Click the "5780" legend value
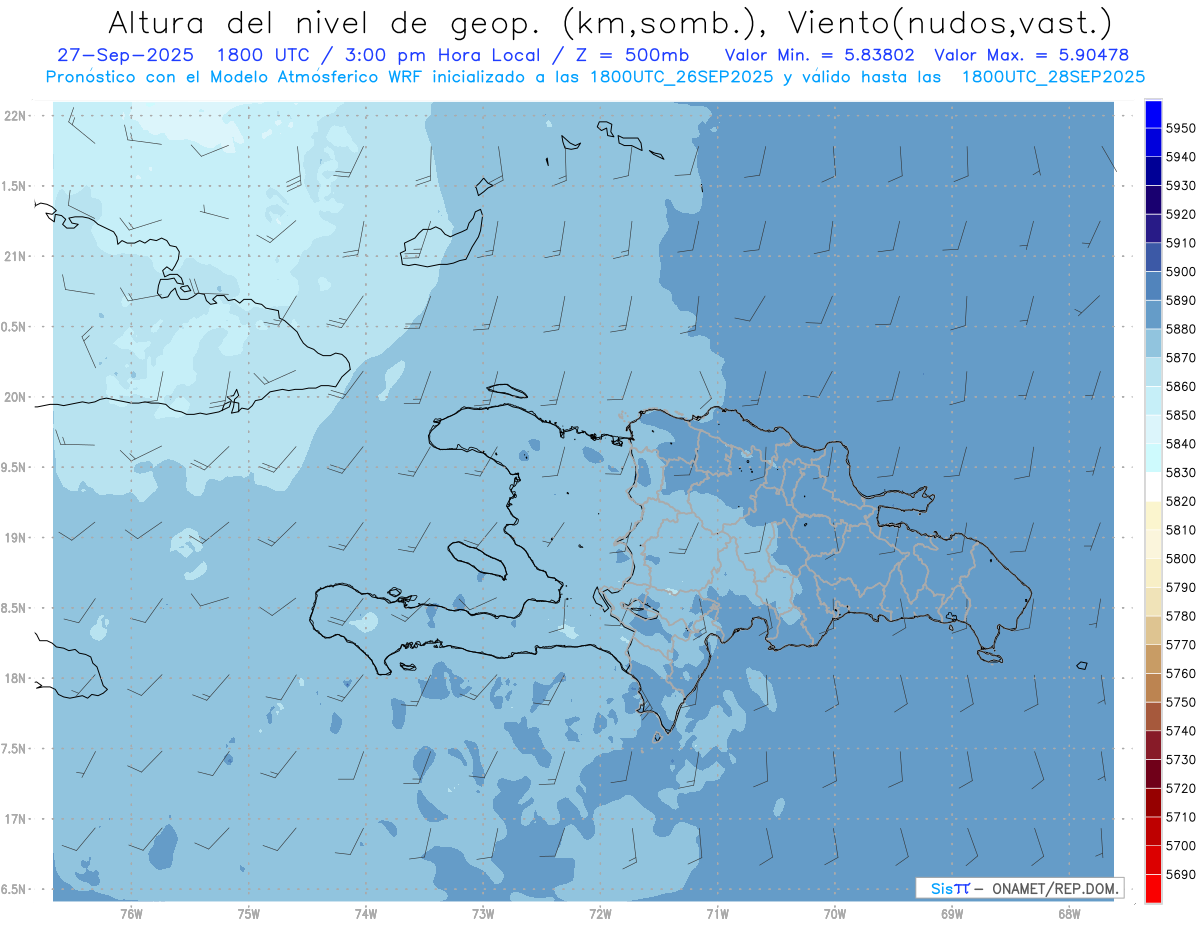This screenshot has width=1200, height=927. [x=1181, y=616]
